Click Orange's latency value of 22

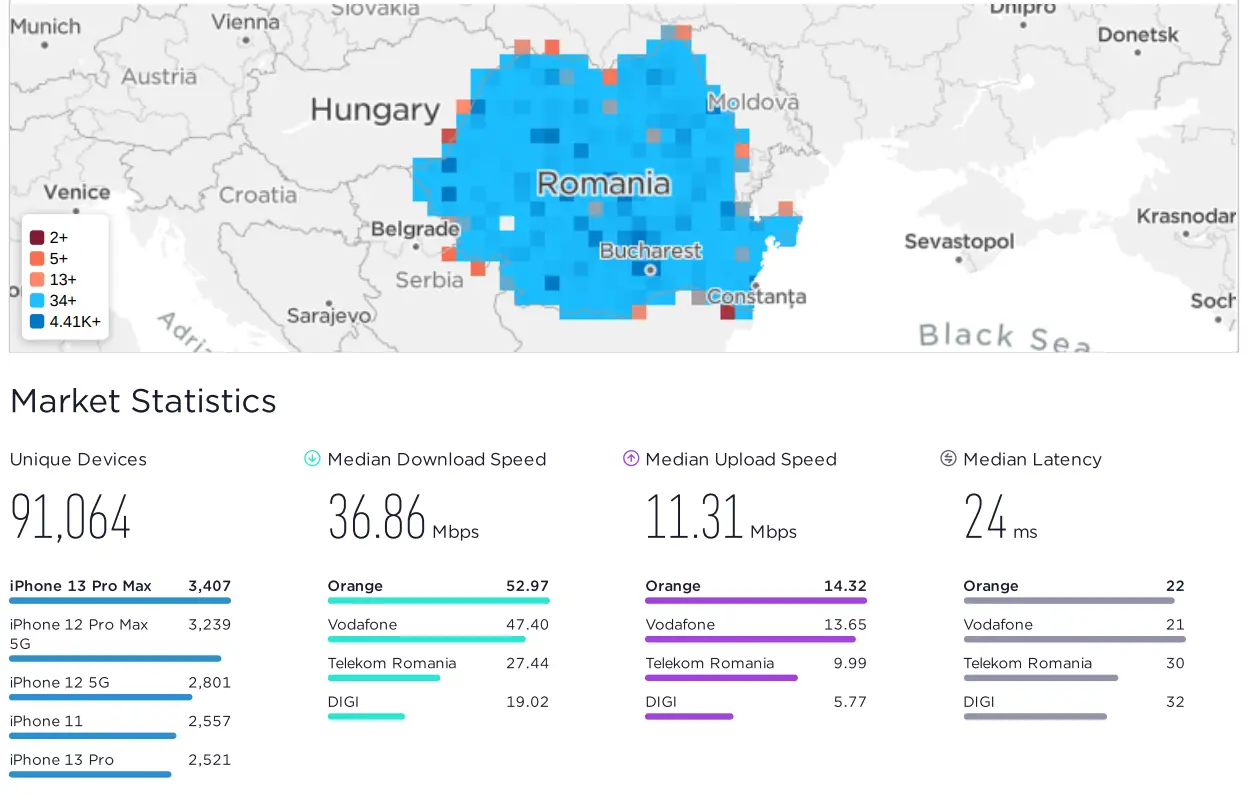coord(1175,586)
